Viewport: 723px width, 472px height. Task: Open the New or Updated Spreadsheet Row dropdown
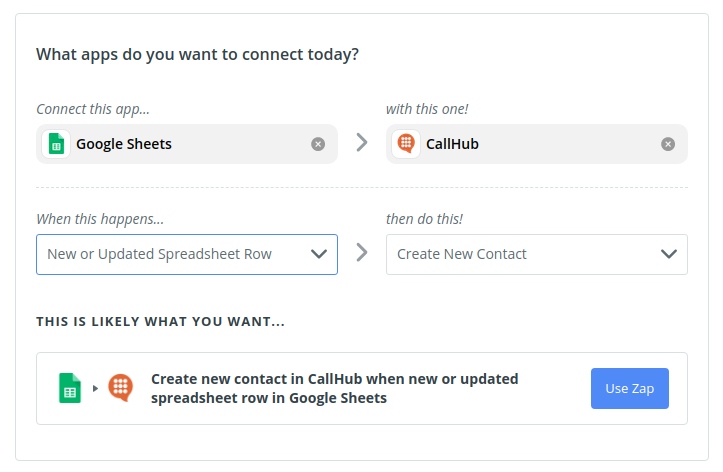pyautogui.click(x=187, y=254)
